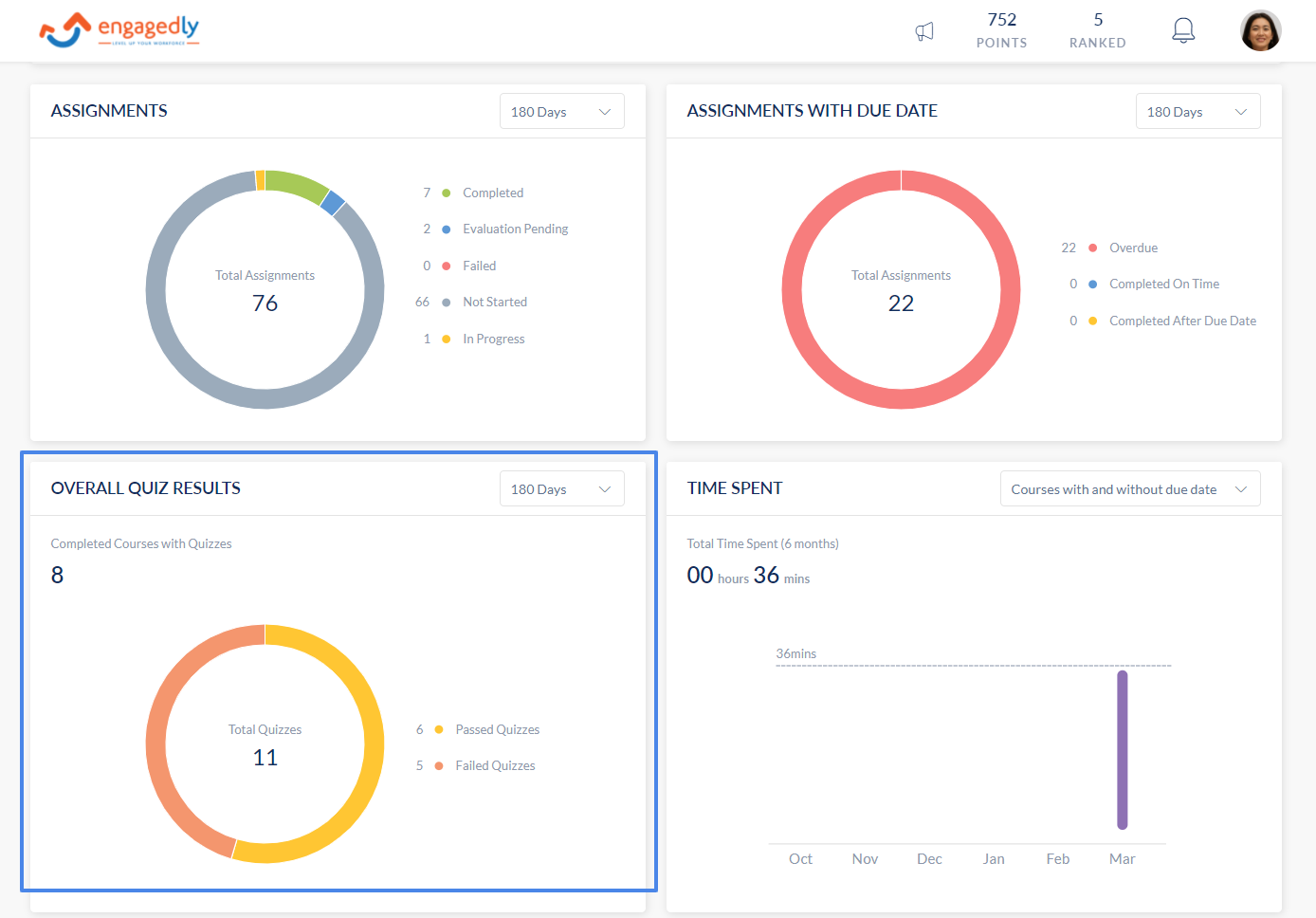Click the Feb axis label
The width and height of the screenshot is (1316, 918).
(1058, 858)
